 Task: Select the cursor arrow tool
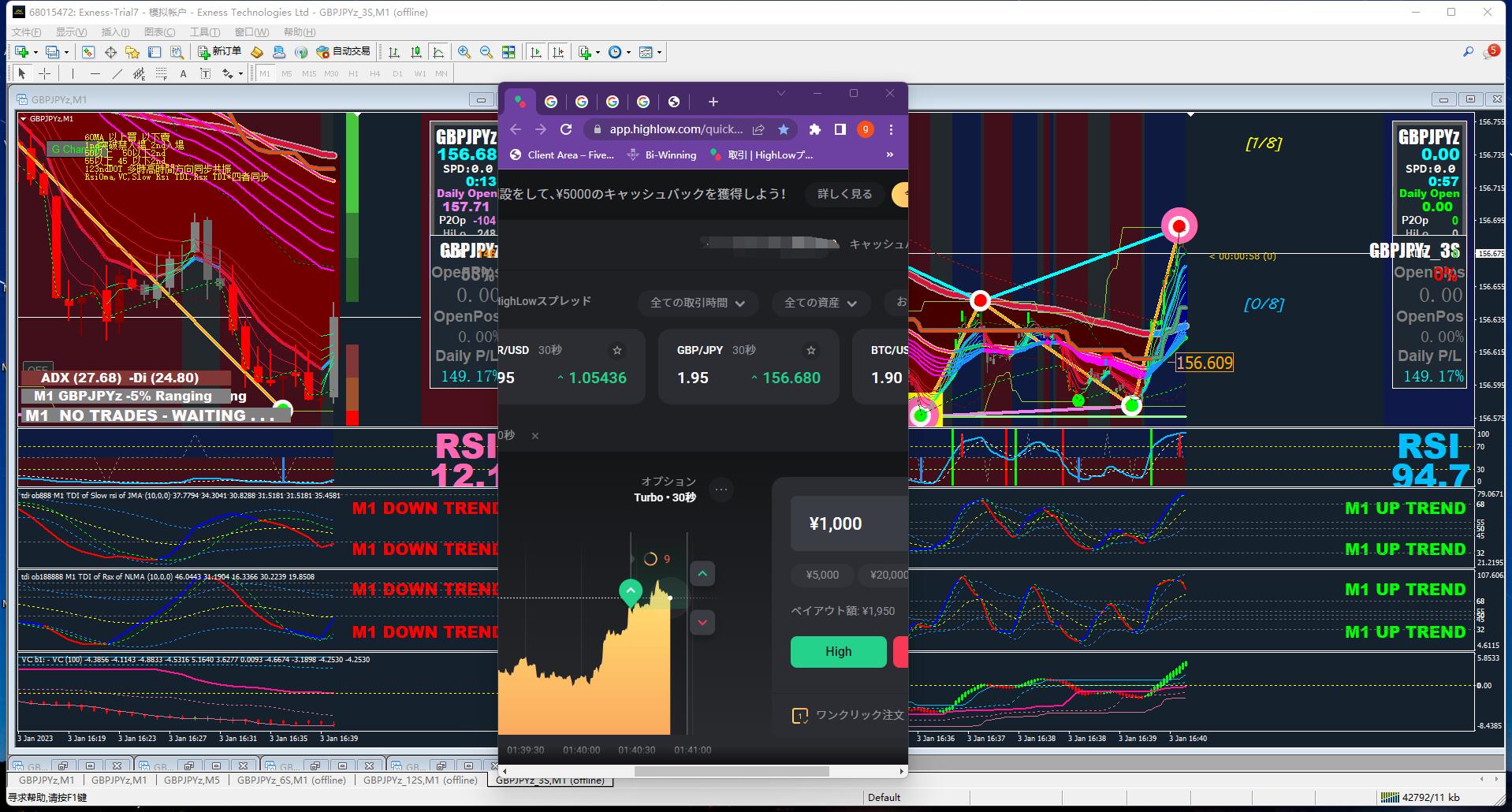(22, 73)
